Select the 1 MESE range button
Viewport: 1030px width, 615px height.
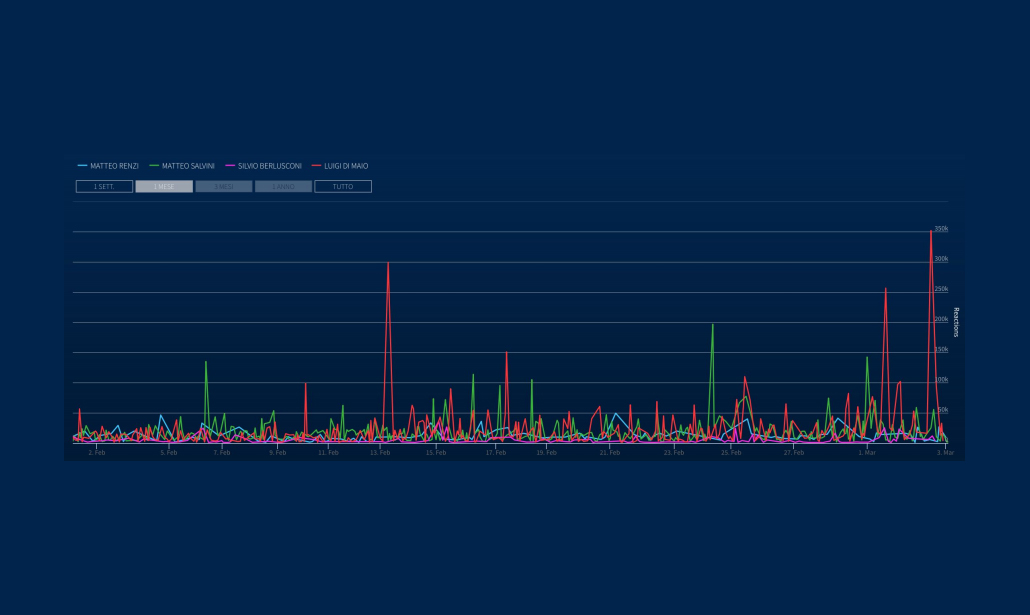[x=164, y=187]
